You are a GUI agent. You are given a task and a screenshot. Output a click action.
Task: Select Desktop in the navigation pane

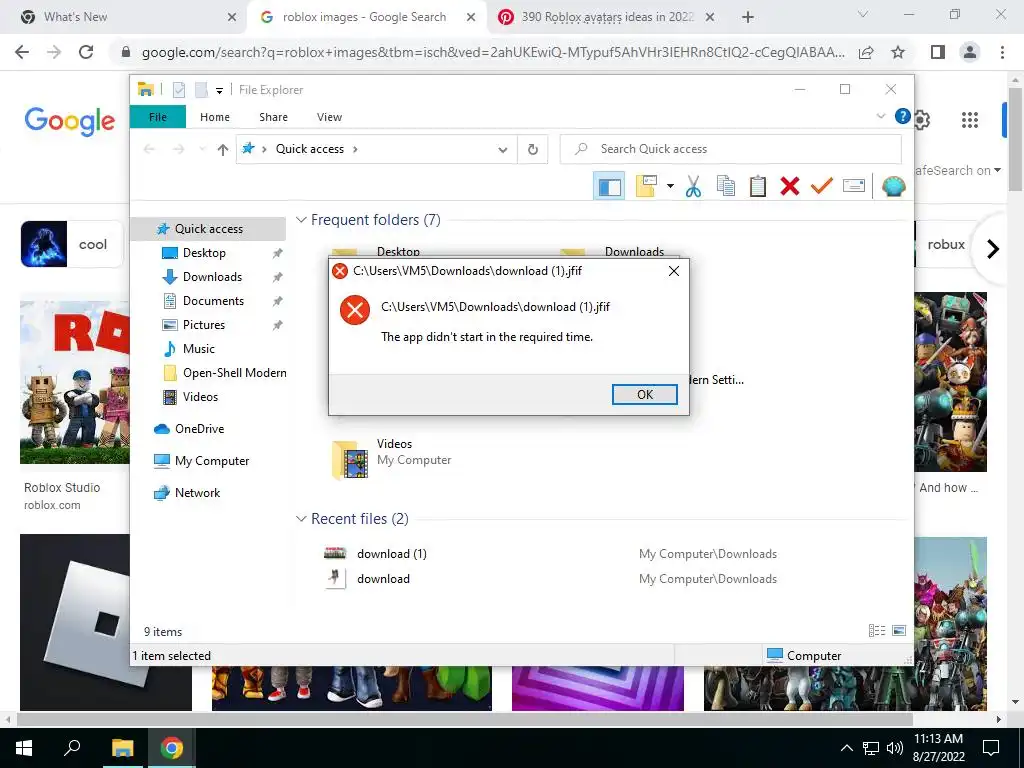[x=204, y=253]
